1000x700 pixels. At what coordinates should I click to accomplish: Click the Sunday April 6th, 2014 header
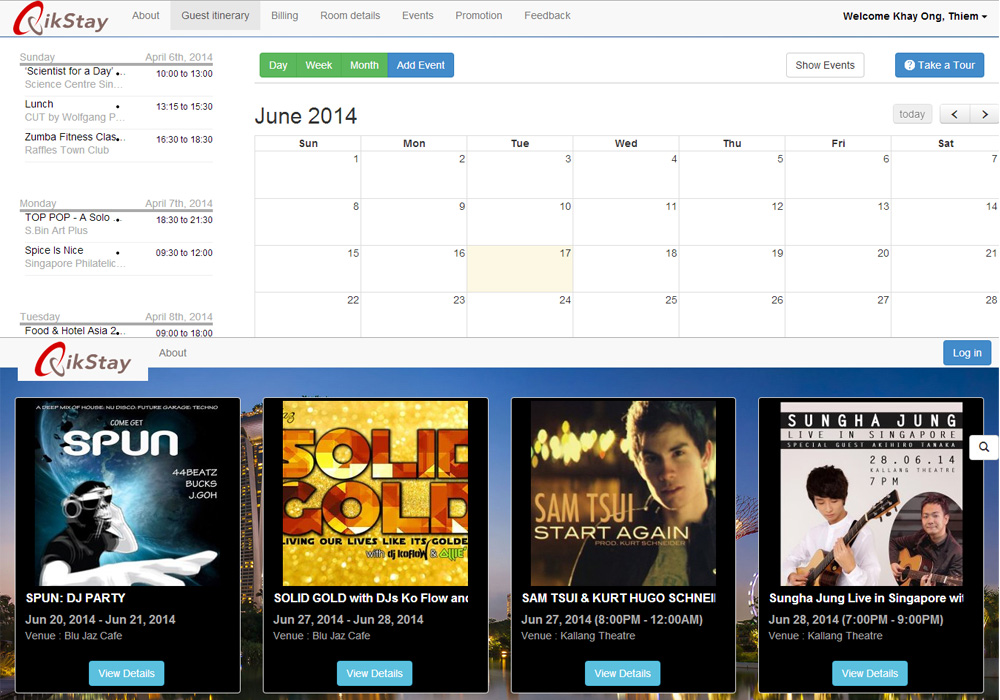pyautogui.click(x=116, y=57)
